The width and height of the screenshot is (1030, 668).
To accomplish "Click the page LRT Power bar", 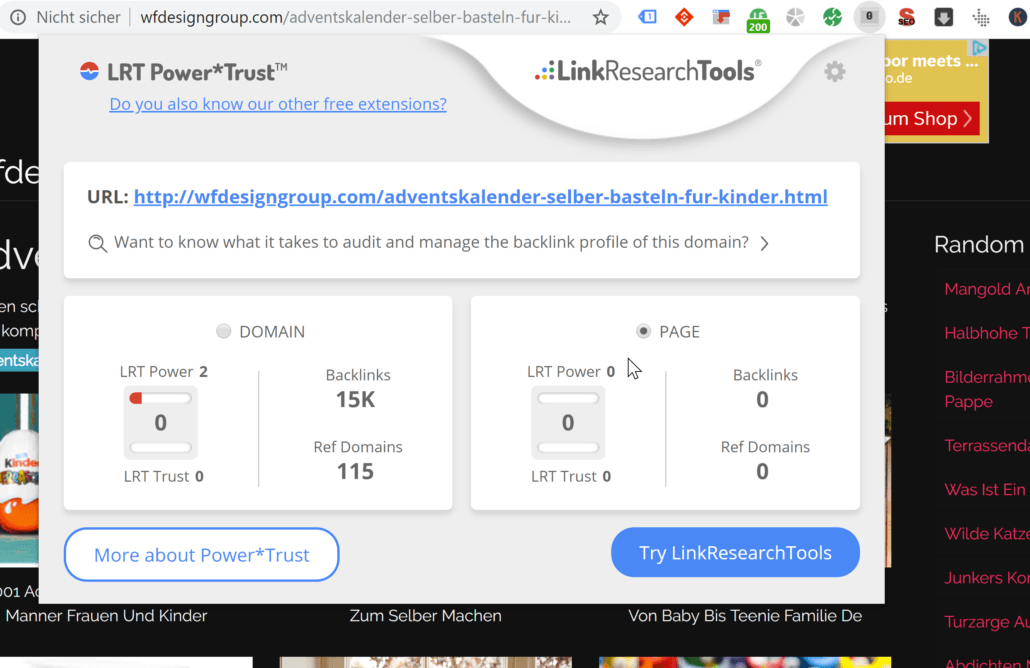I will [x=568, y=398].
